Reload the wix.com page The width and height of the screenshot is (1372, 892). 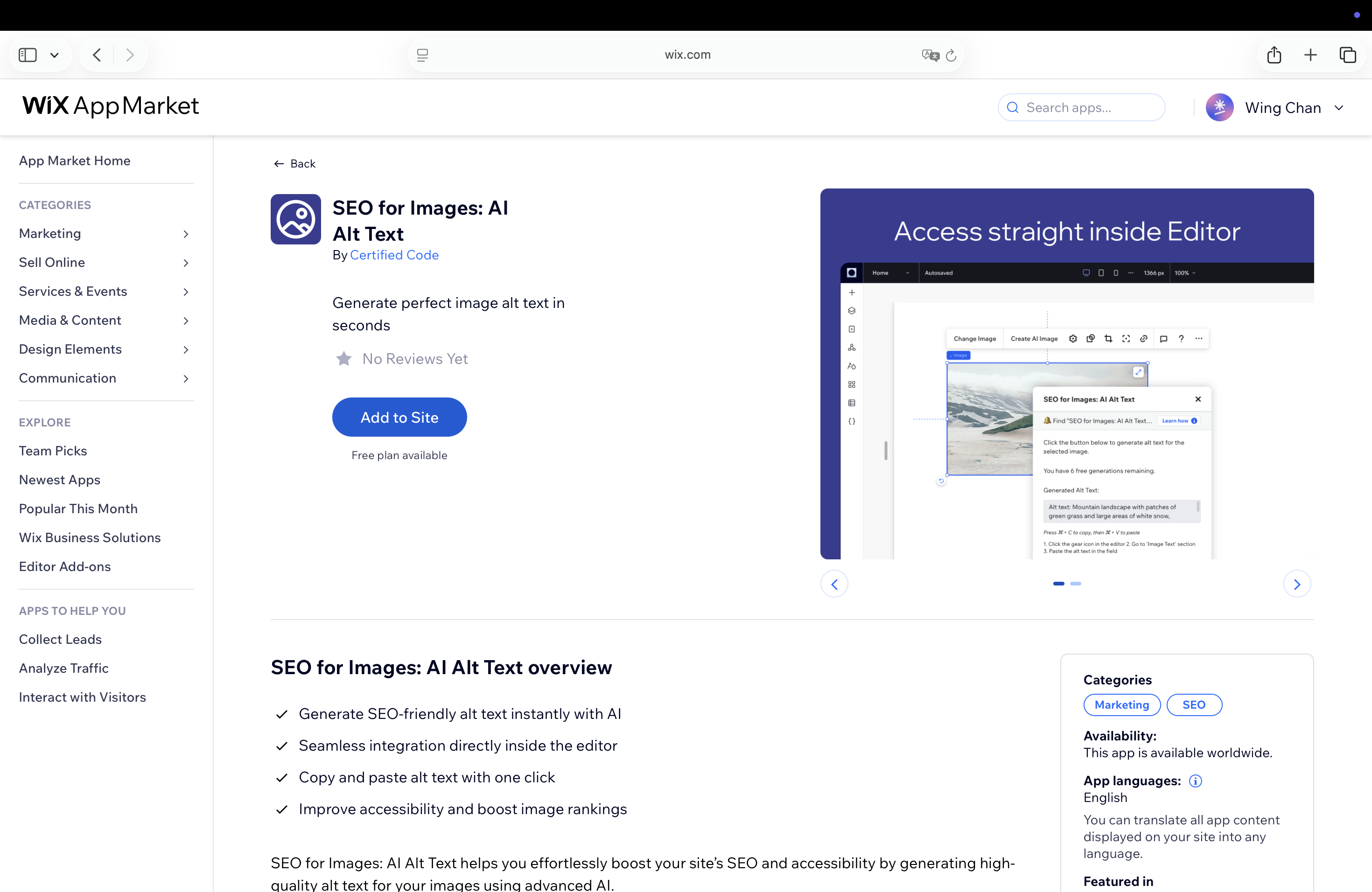point(951,55)
